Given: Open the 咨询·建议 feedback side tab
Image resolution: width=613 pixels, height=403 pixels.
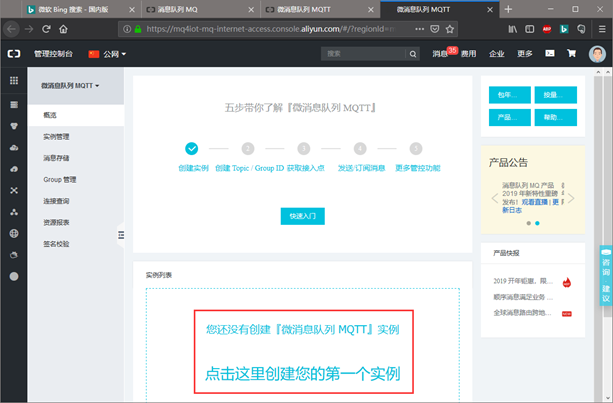Looking at the screenshot, I should click(x=606, y=275).
